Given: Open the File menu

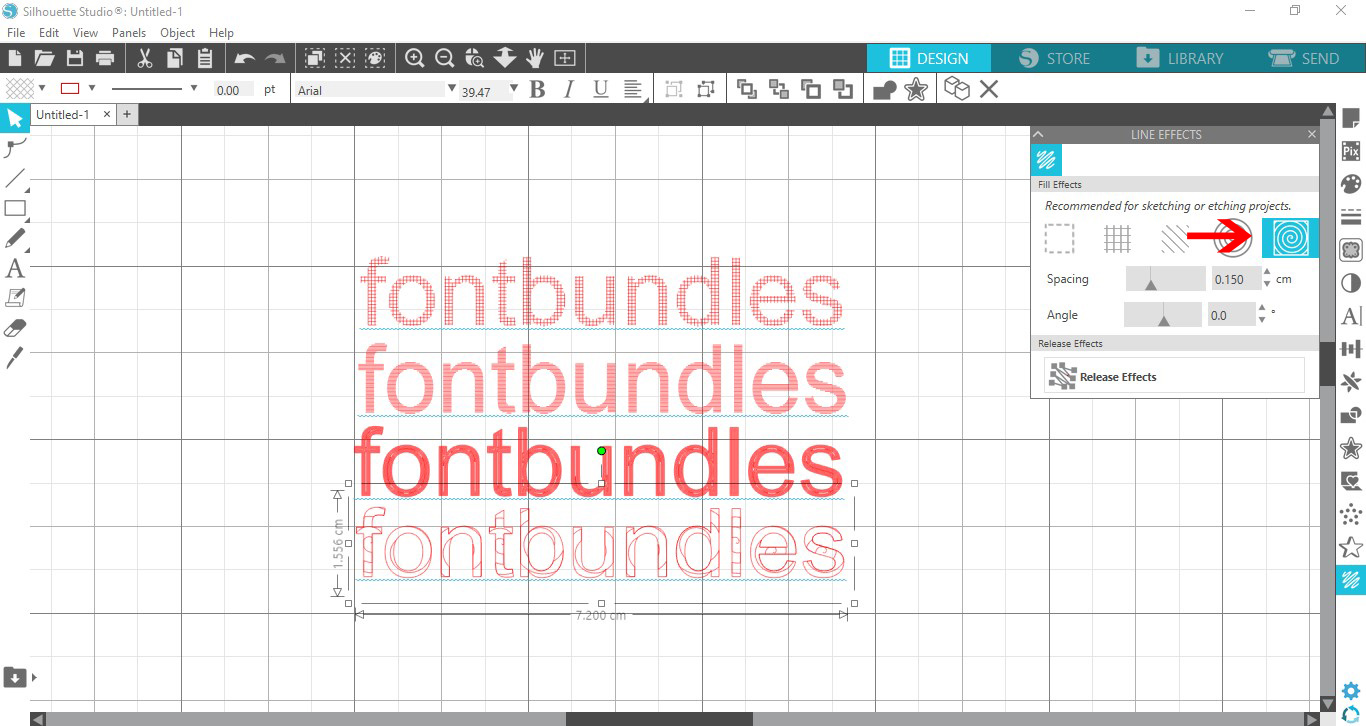Looking at the screenshot, I should click(x=15, y=33).
